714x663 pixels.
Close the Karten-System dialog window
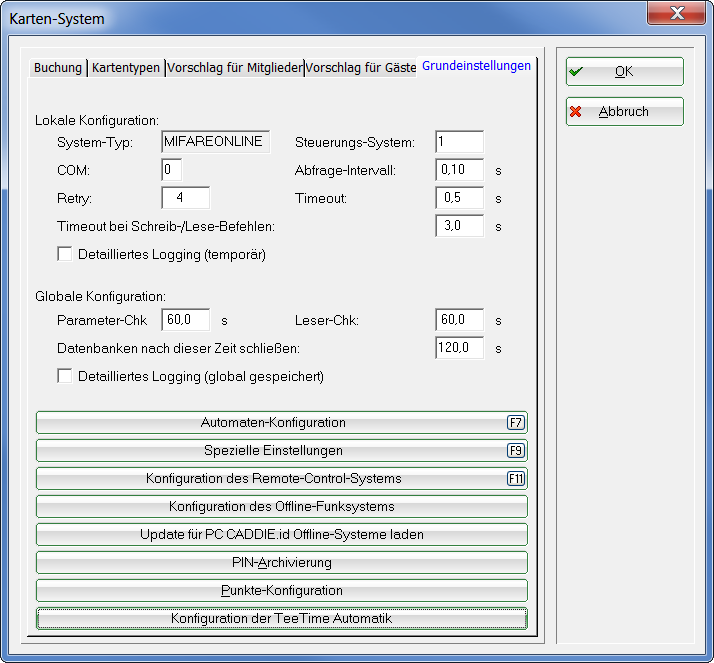(685, 14)
